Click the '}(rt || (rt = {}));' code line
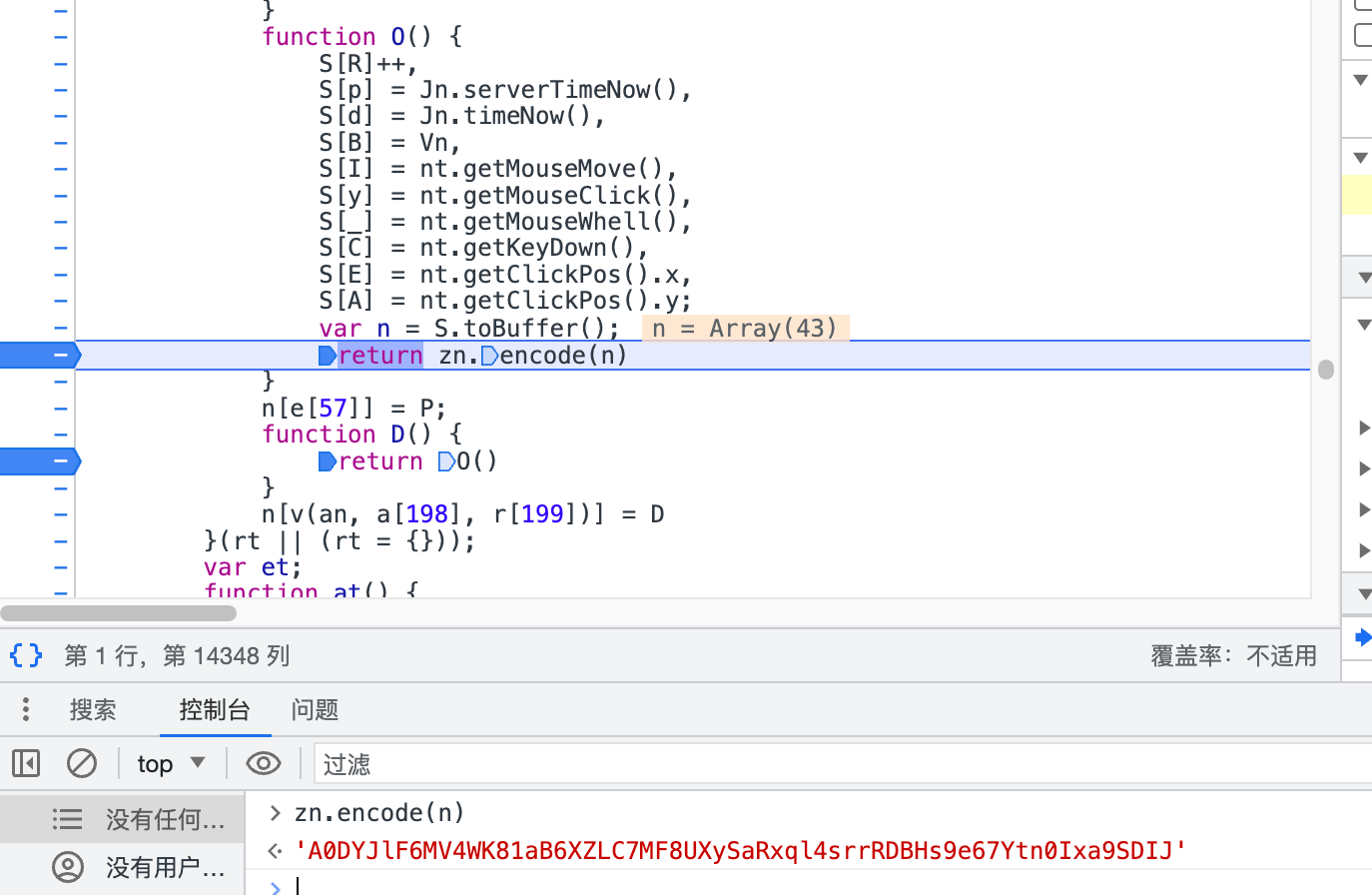Screen dimensions: 1372x895 pos(340,540)
